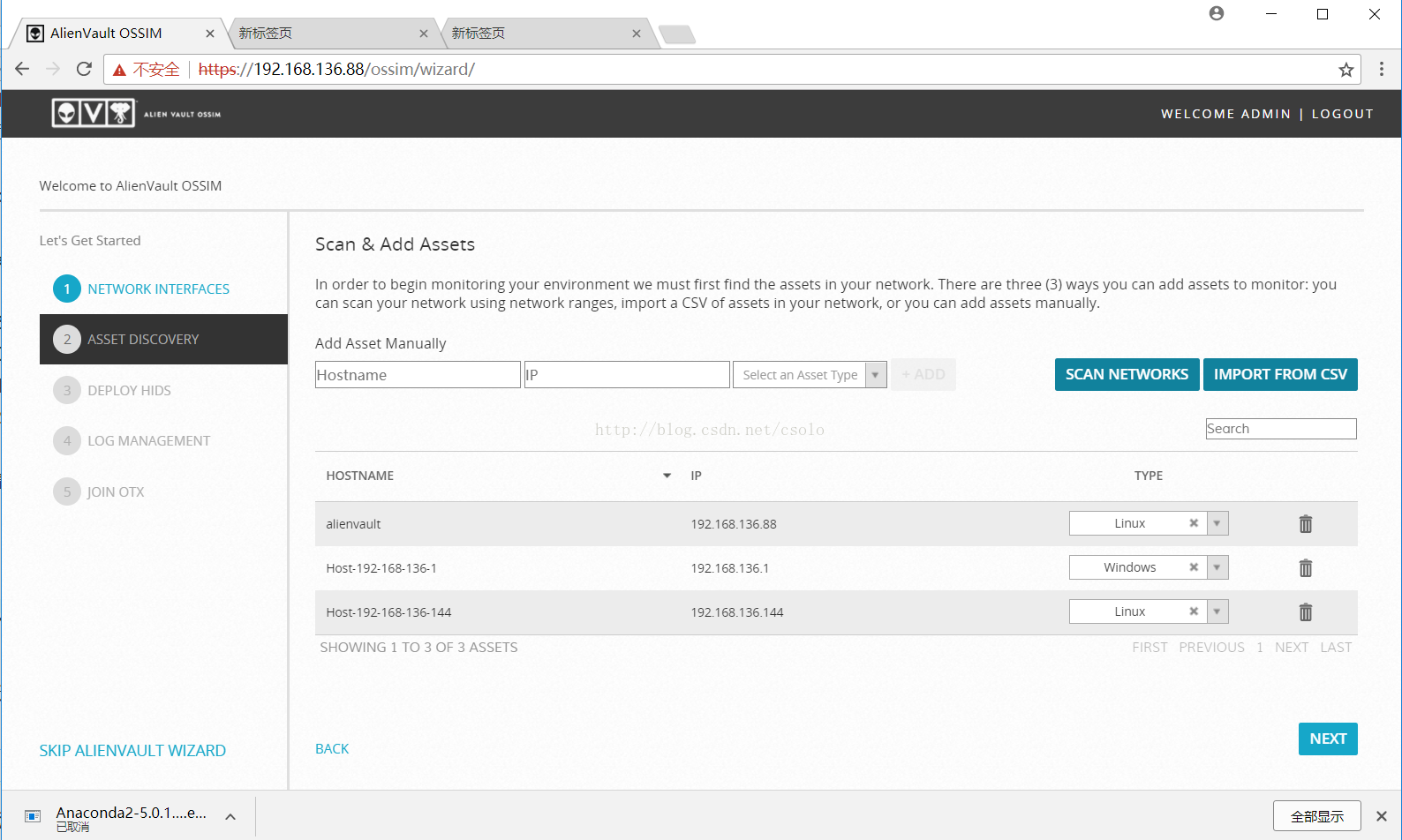Viewport: 1402px width, 840px height.
Task: Click the not-secure warning icon
Action: point(120,70)
